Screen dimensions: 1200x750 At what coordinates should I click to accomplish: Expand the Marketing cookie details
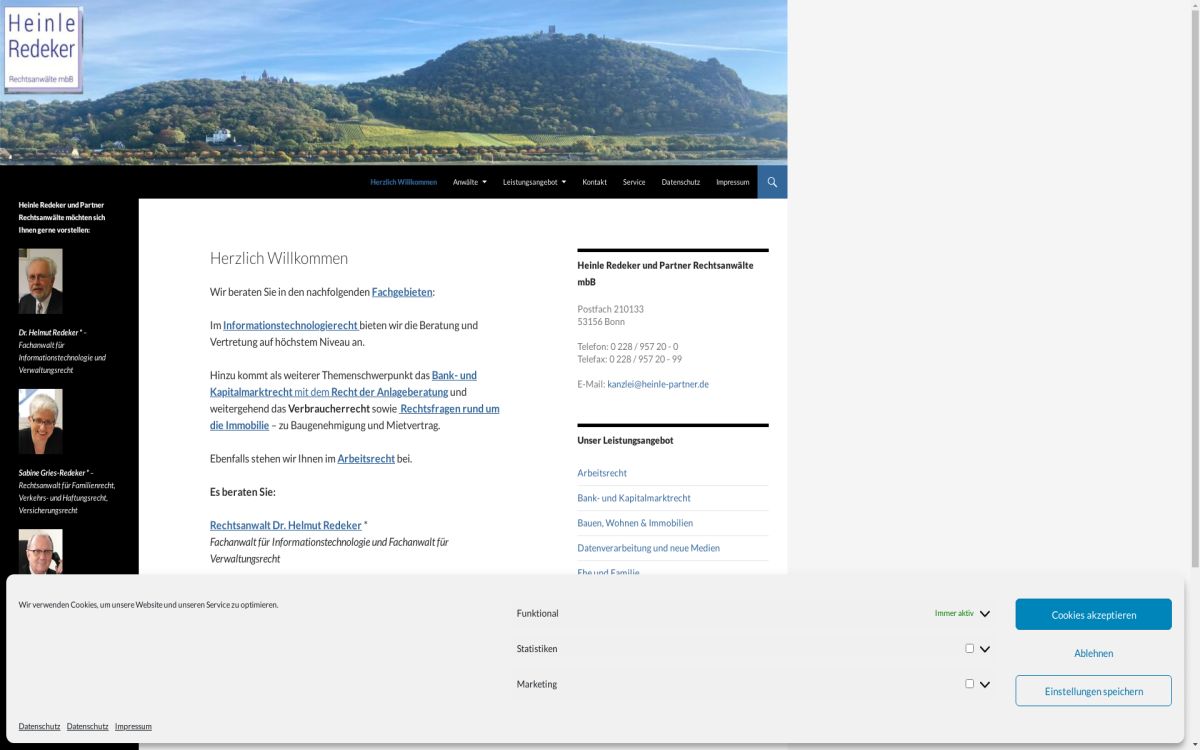(985, 685)
